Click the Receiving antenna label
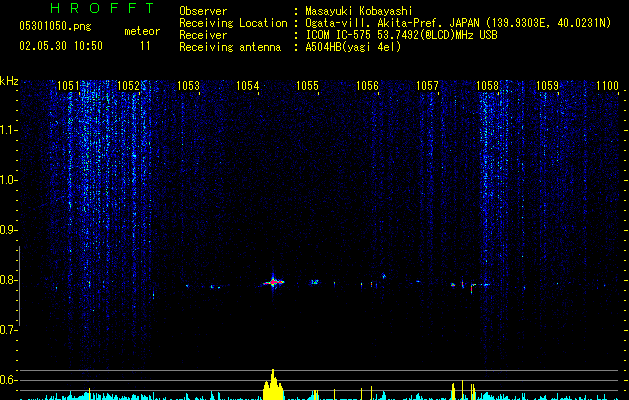This screenshot has height=400, width=629. coord(230,47)
